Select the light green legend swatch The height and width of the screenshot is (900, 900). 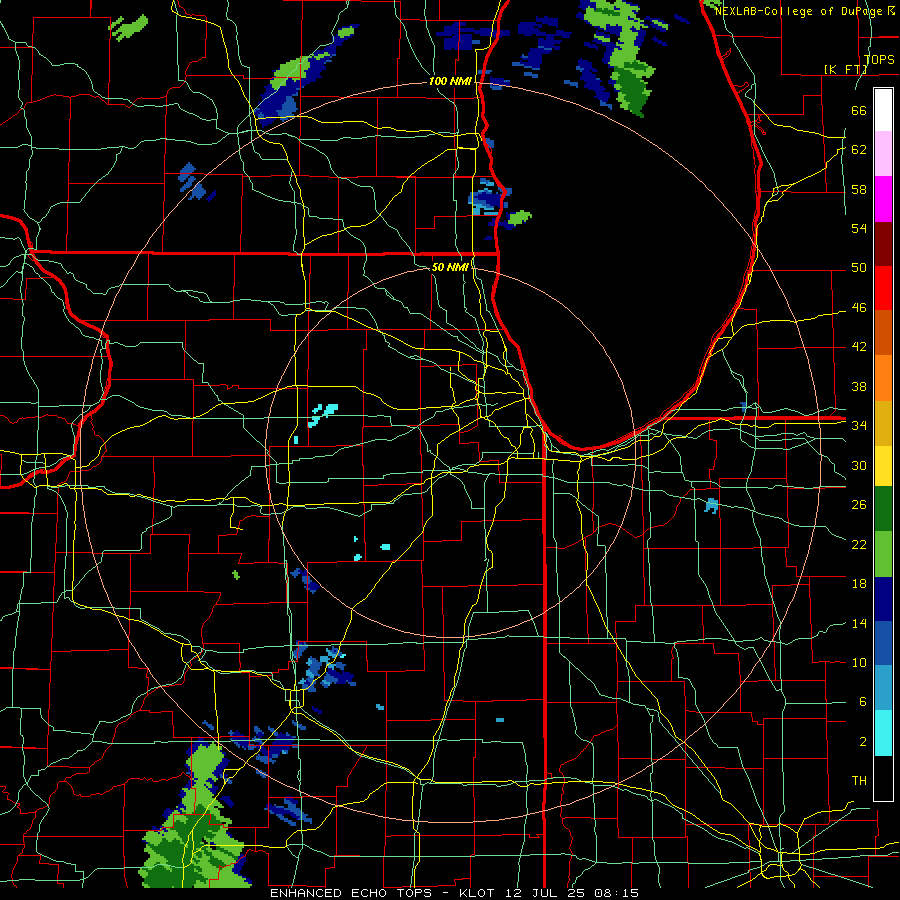(x=883, y=554)
